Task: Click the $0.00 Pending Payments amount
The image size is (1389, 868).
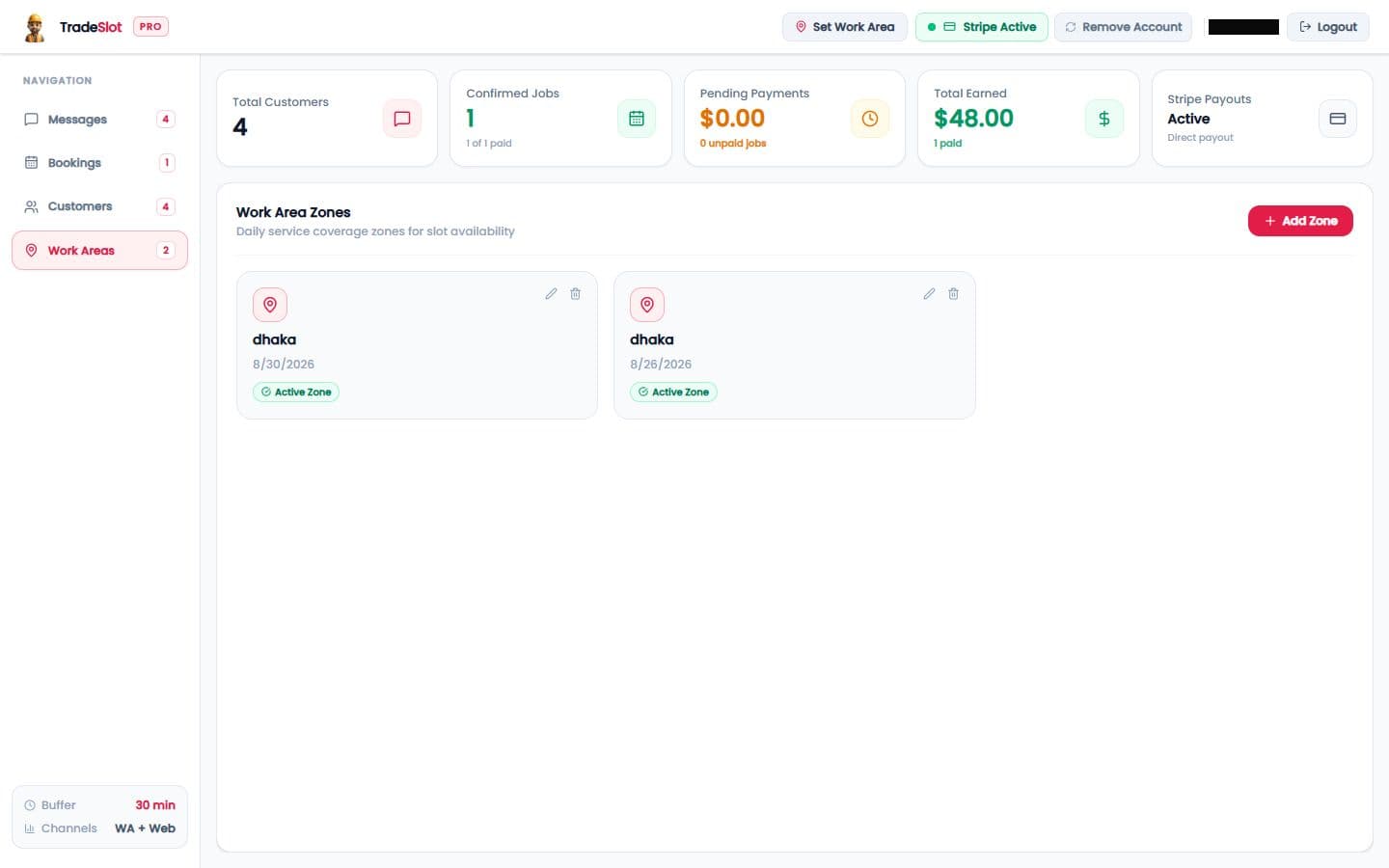Action: (x=732, y=119)
